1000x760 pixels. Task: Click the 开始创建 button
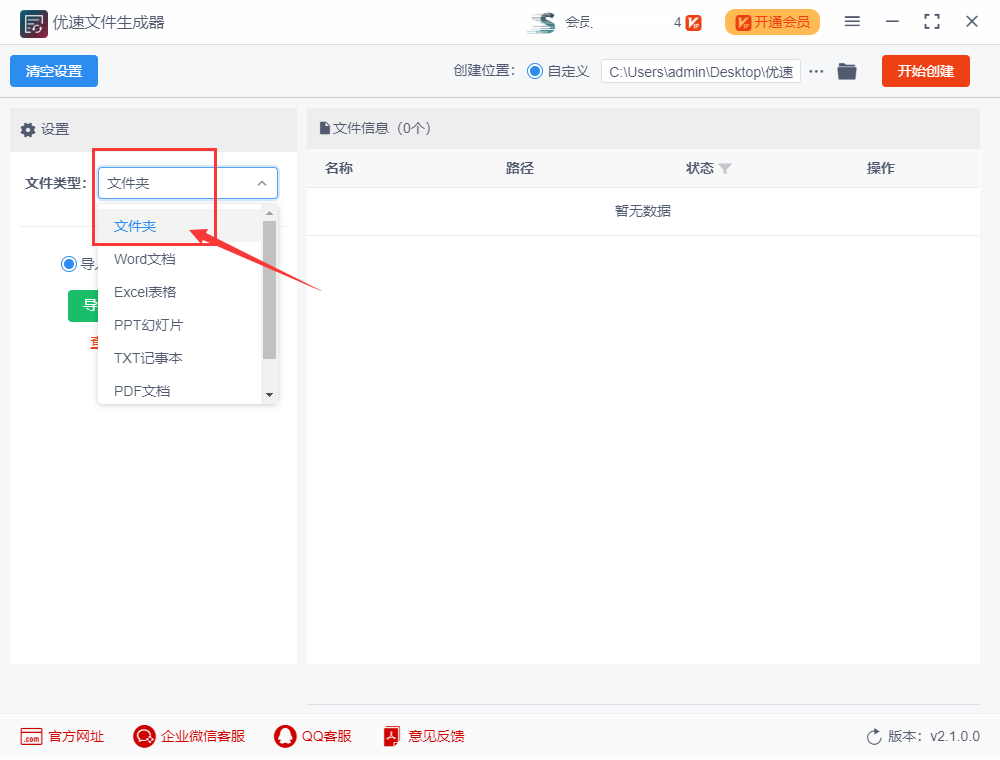tap(925, 71)
